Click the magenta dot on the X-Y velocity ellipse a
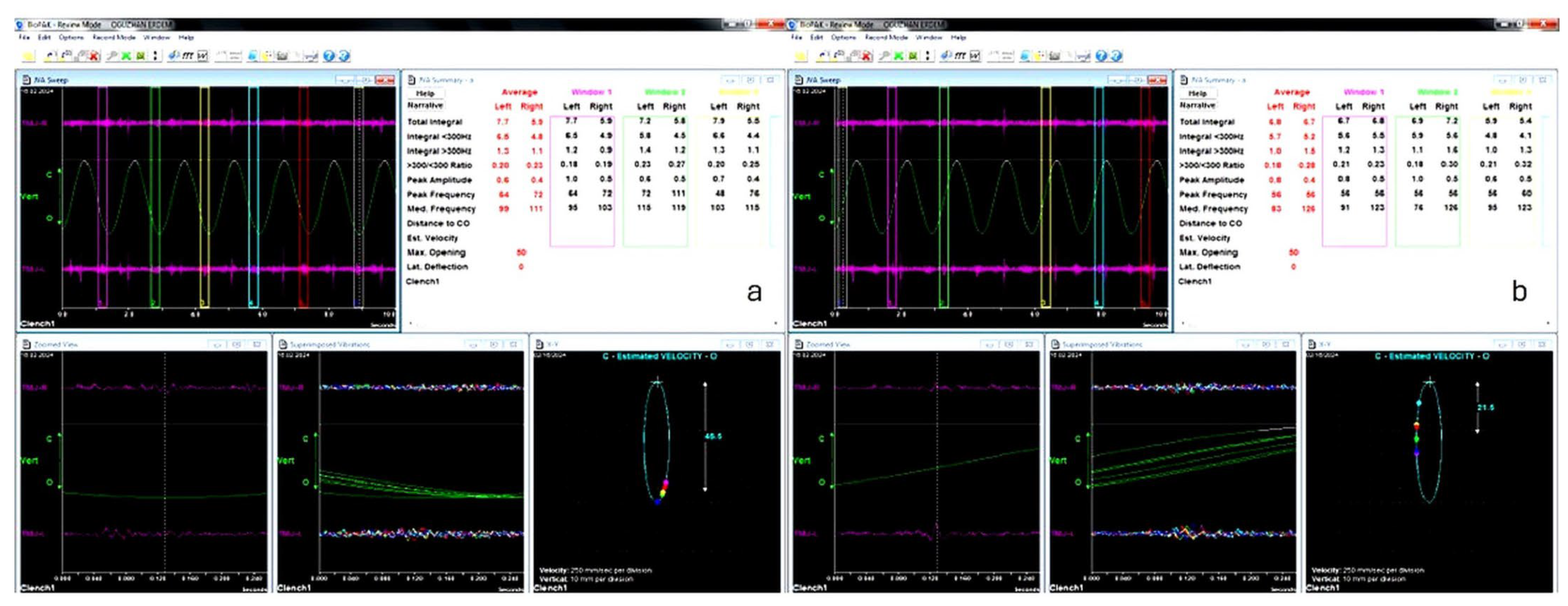Image resolution: width=1568 pixels, height=606 pixels. 665,482
